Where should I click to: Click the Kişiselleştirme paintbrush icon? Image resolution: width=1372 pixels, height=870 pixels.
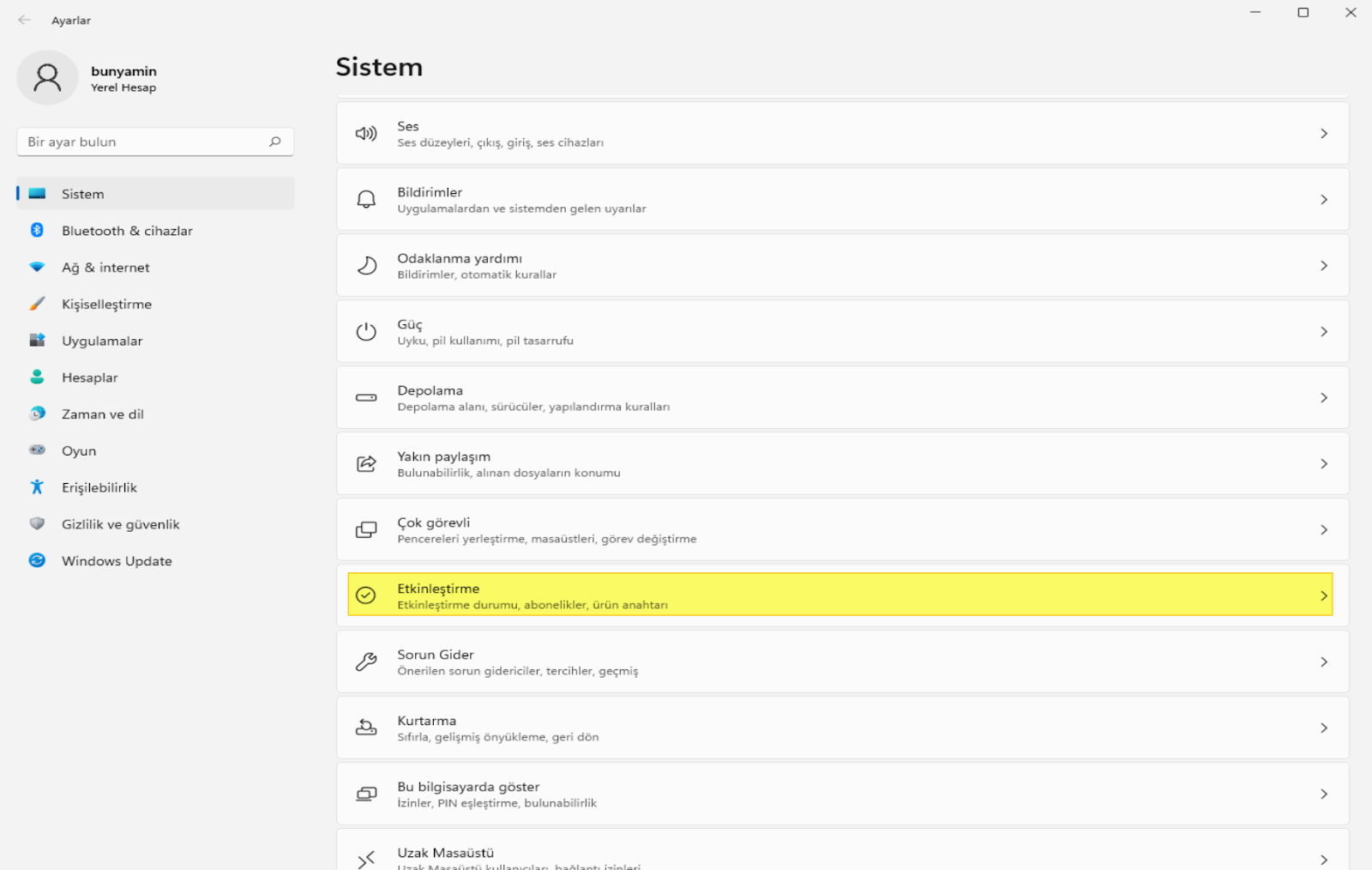37,304
